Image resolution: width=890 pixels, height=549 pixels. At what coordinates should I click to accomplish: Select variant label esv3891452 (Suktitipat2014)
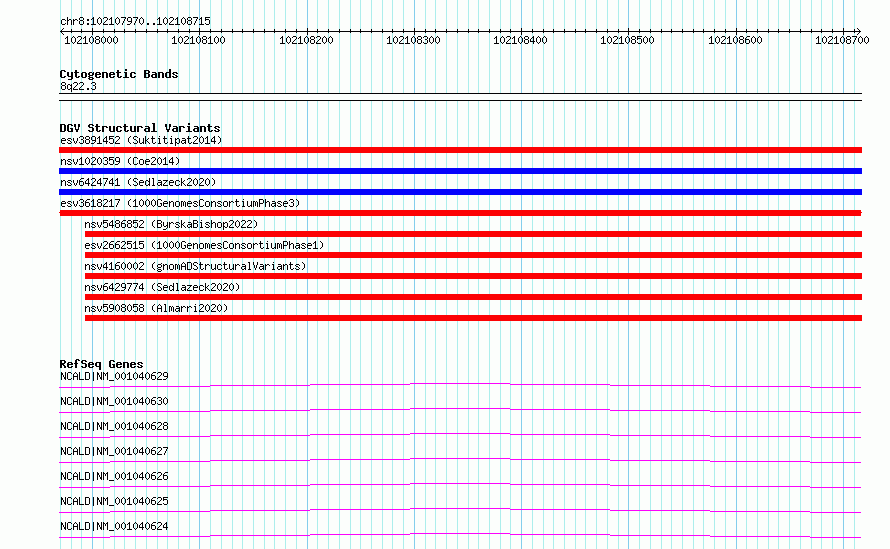click(x=141, y=140)
